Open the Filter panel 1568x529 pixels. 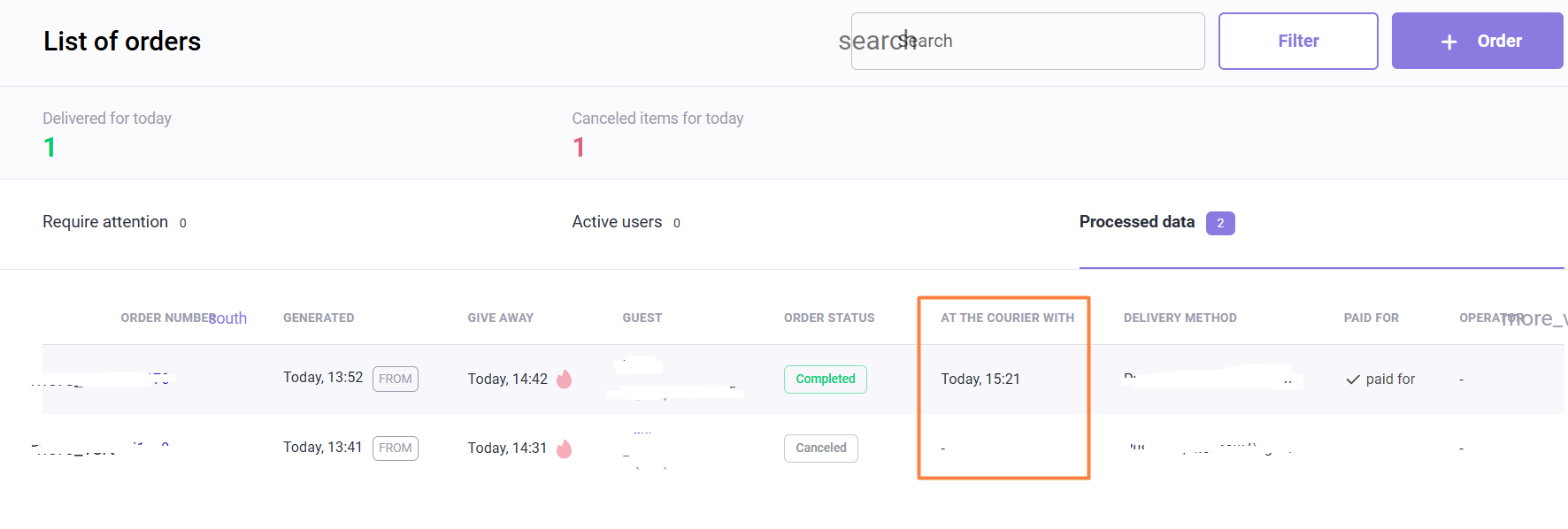point(1297,42)
